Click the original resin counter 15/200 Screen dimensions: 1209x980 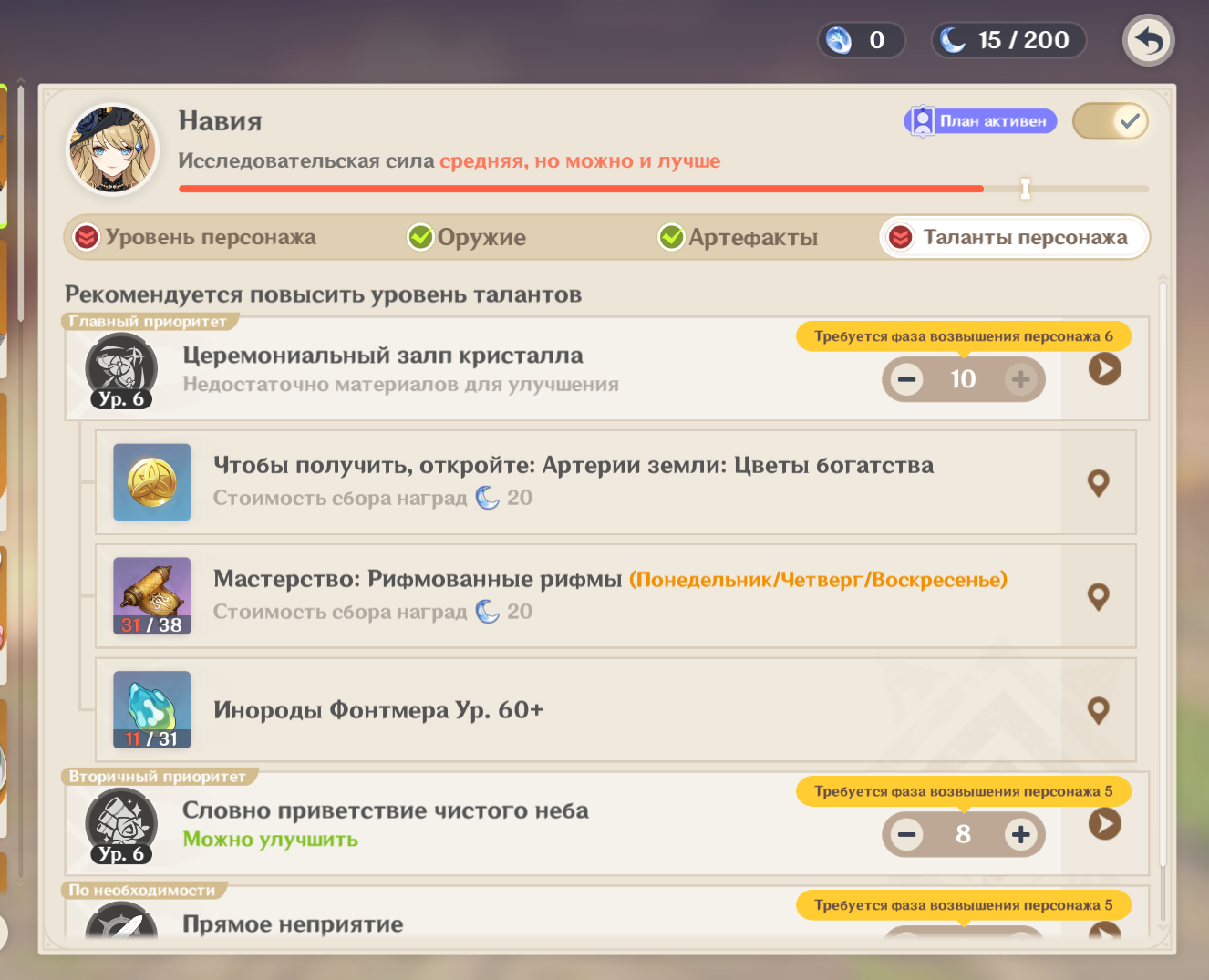click(x=1008, y=40)
